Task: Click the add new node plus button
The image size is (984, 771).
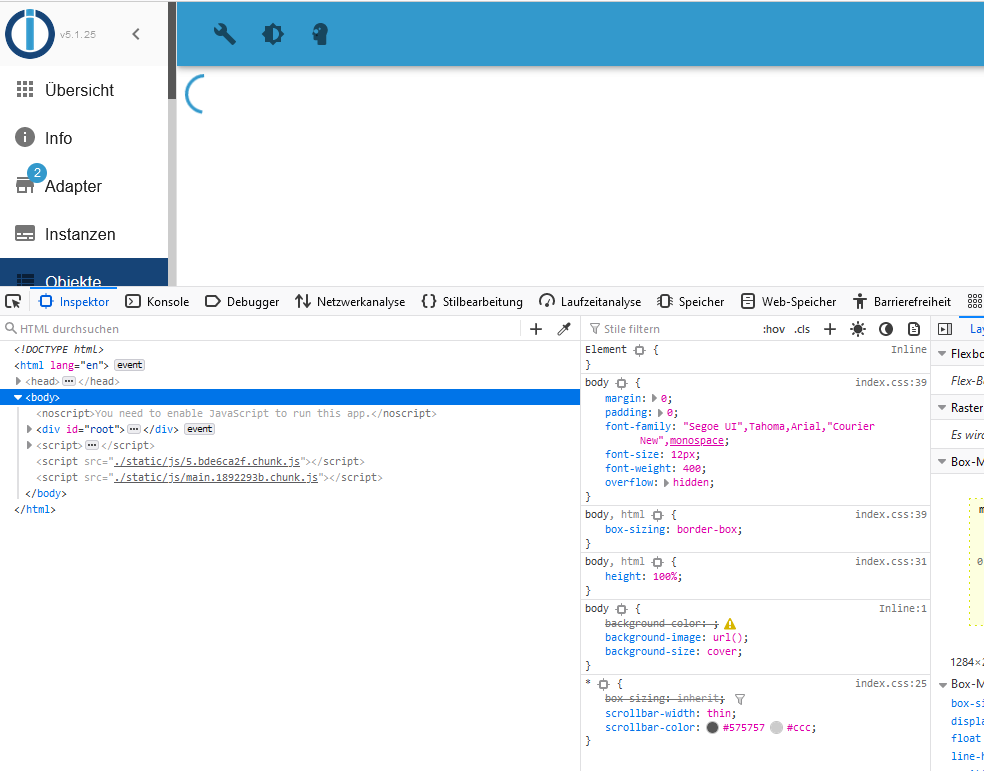Action: [x=536, y=329]
